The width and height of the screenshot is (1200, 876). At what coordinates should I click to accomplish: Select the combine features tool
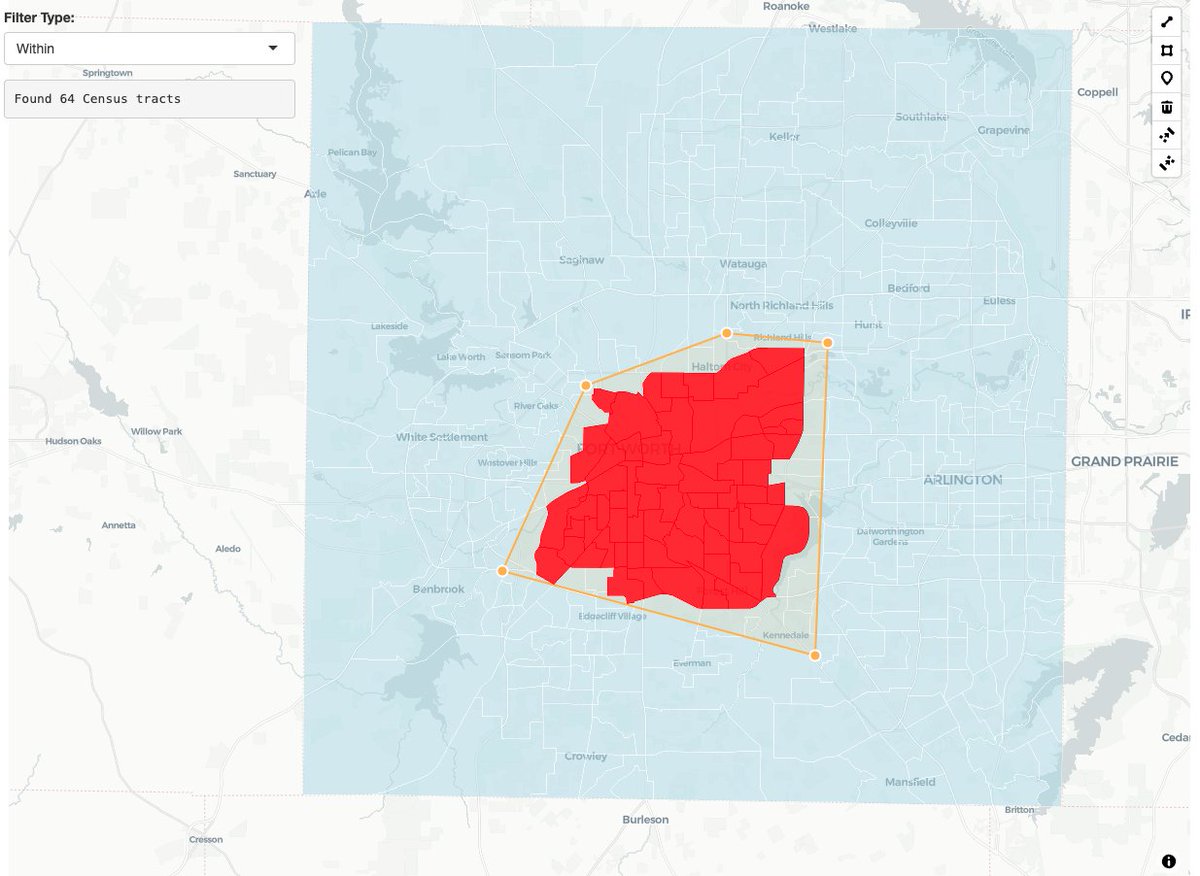point(1166,134)
